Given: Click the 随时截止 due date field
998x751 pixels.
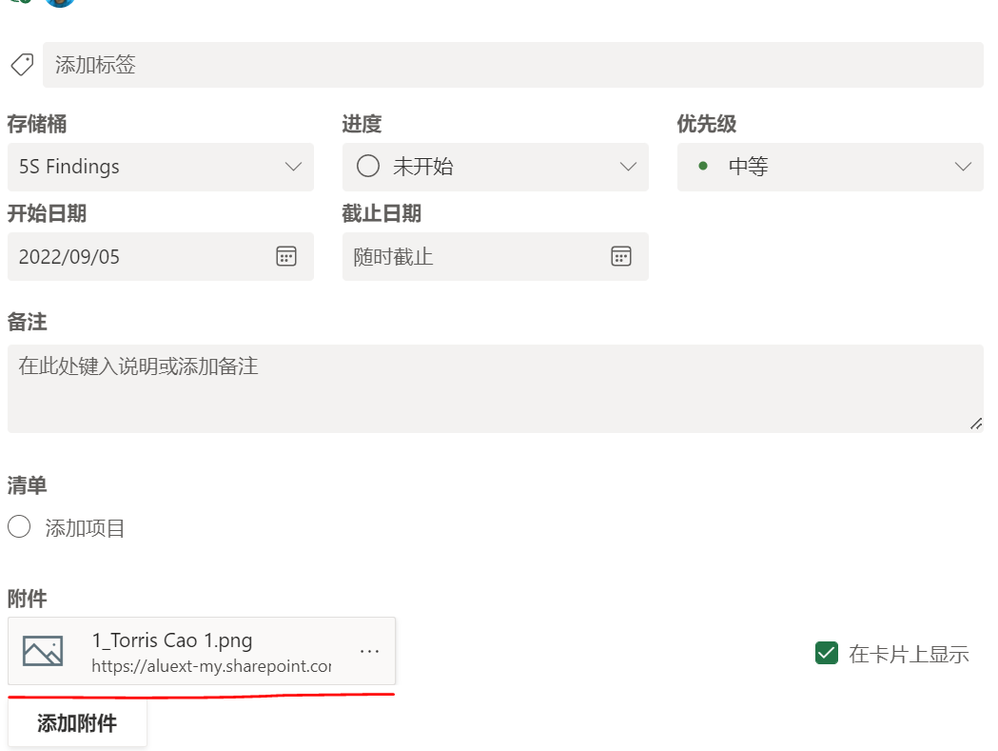Looking at the screenshot, I should click(x=495, y=256).
